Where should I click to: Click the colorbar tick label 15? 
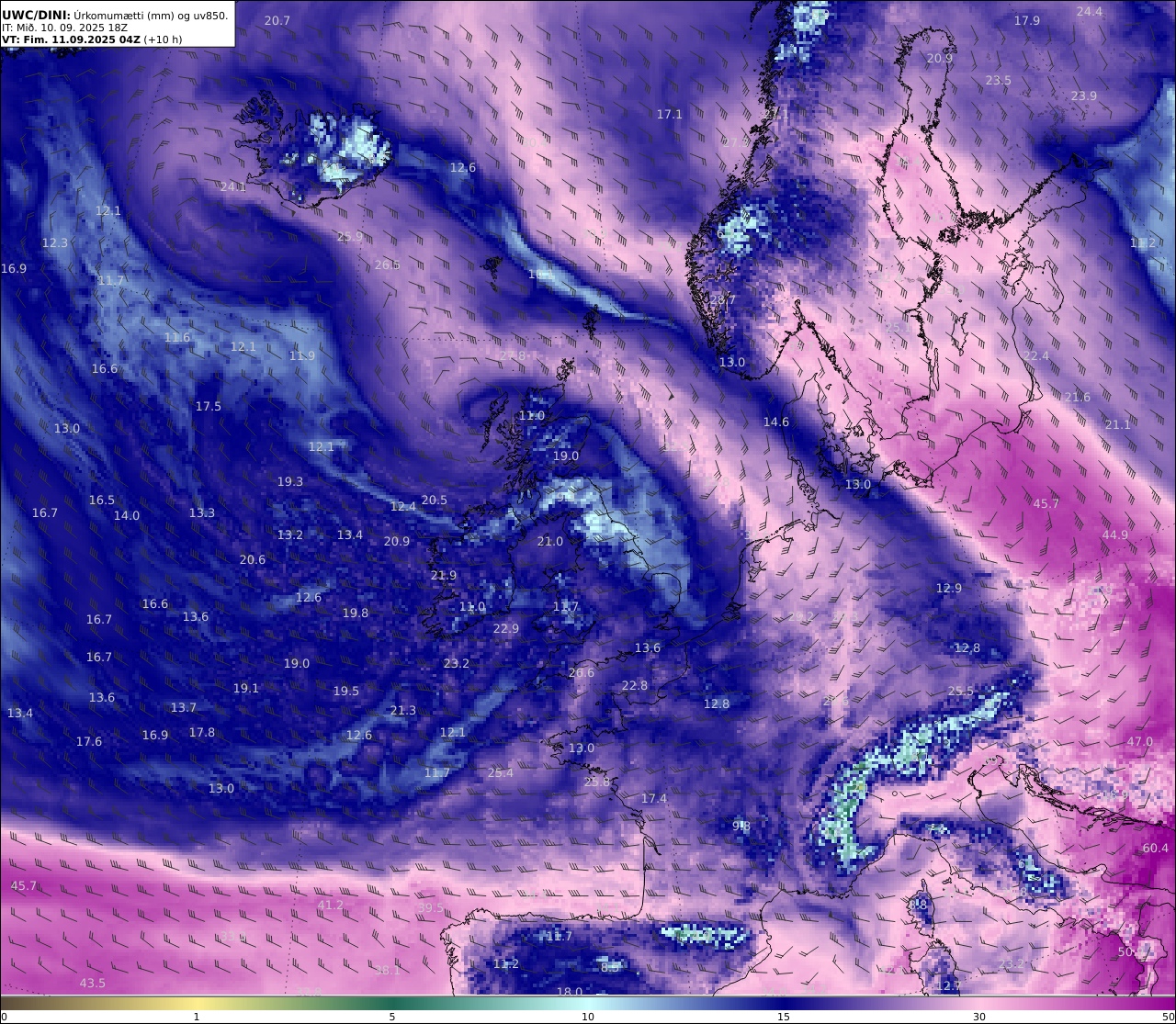pyautogui.click(x=784, y=1017)
